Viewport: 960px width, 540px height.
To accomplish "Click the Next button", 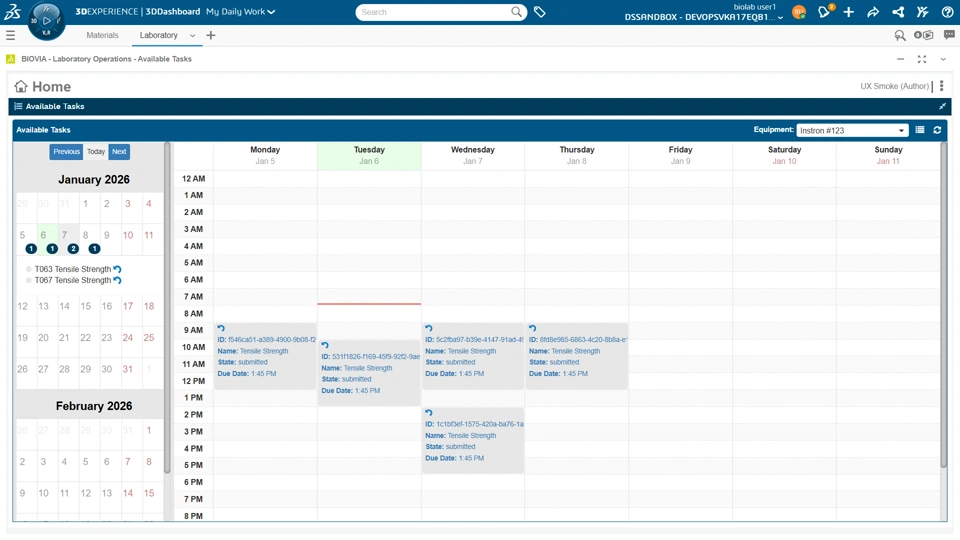I will 119,152.
